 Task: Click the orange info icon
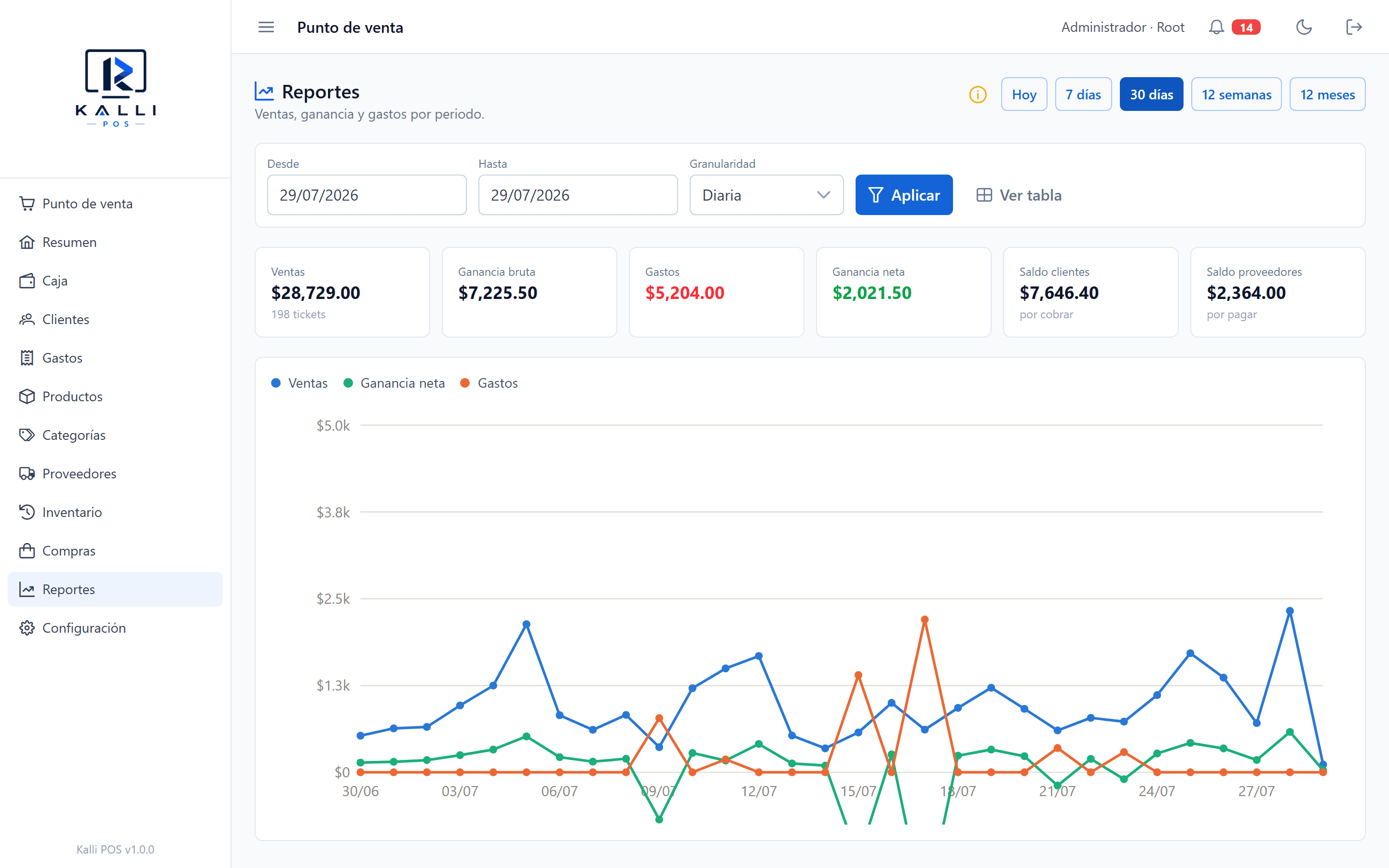(x=978, y=94)
